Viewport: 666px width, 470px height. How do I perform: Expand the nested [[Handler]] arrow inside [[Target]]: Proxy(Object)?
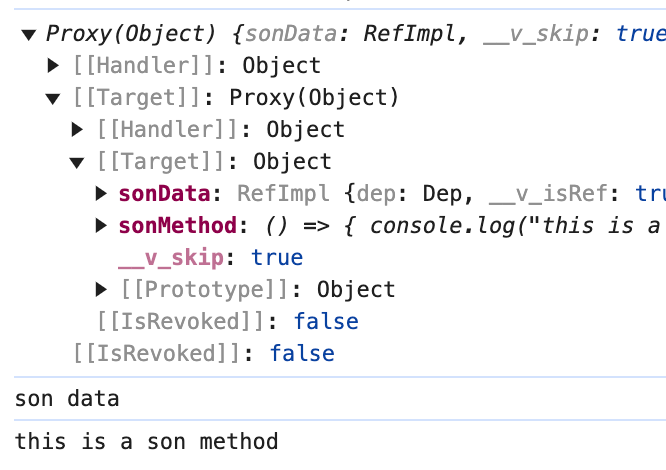coord(78,130)
